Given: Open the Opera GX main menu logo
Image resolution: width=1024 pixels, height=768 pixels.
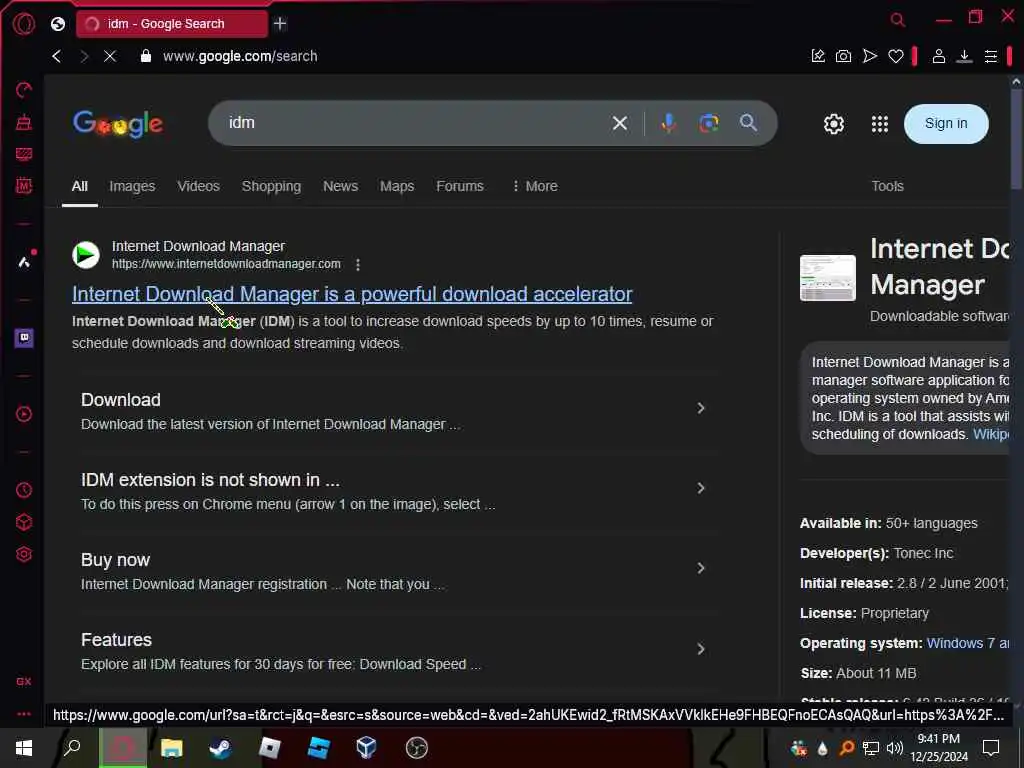Looking at the screenshot, I should tap(24, 24).
